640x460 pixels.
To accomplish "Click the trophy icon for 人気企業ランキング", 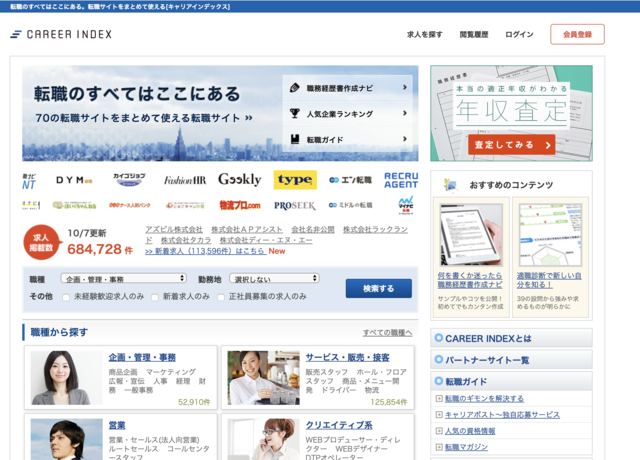I will pyautogui.click(x=295, y=113).
